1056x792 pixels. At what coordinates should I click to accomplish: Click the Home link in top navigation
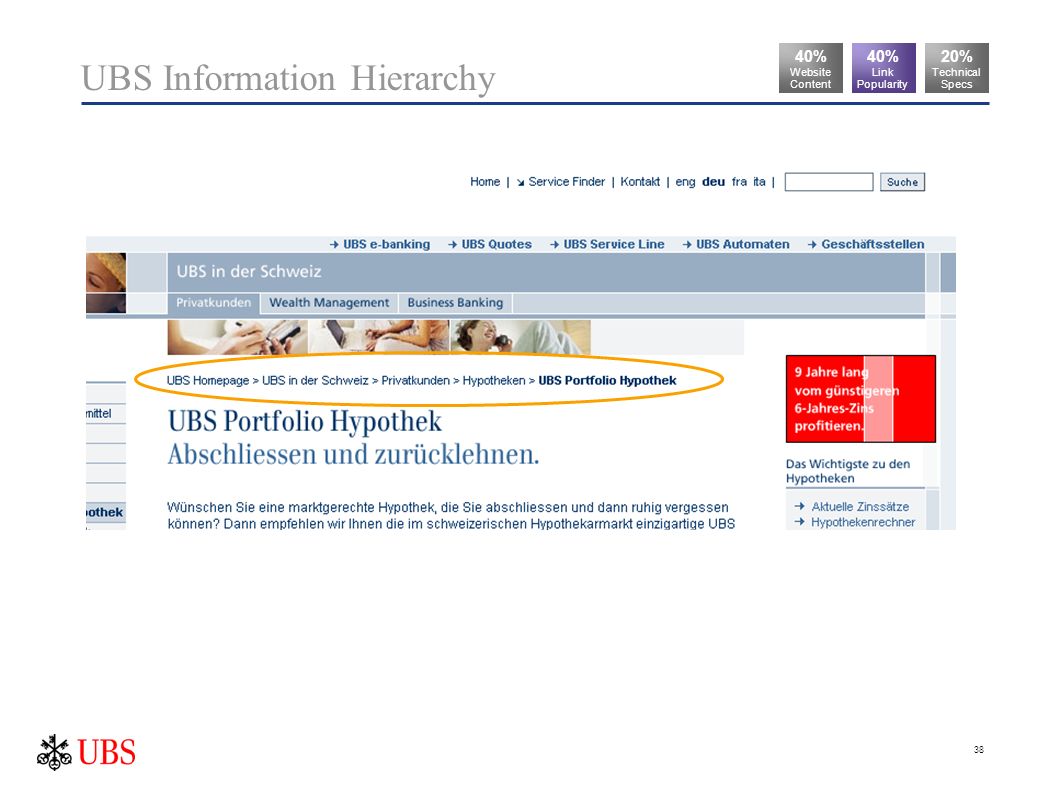coord(485,182)
